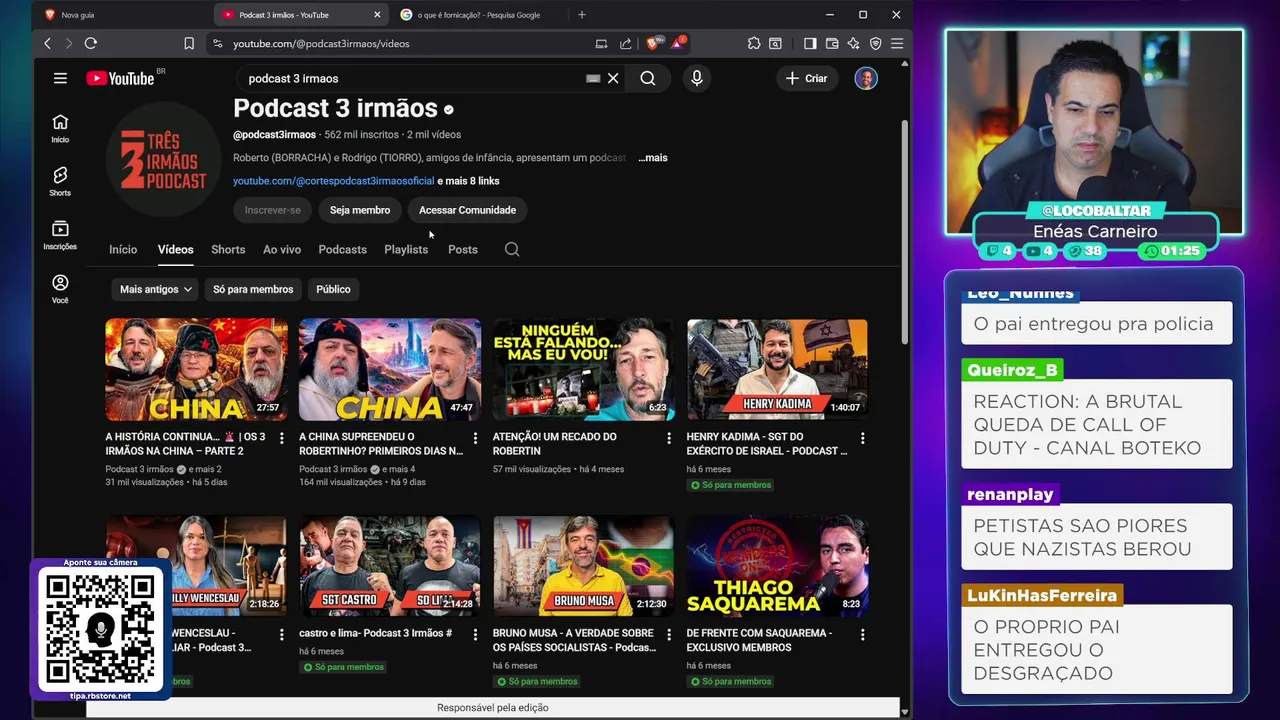1280x720 pixels.
Task: Open Brave Rewards triangle icon
Action: click(x=678, y=43)
